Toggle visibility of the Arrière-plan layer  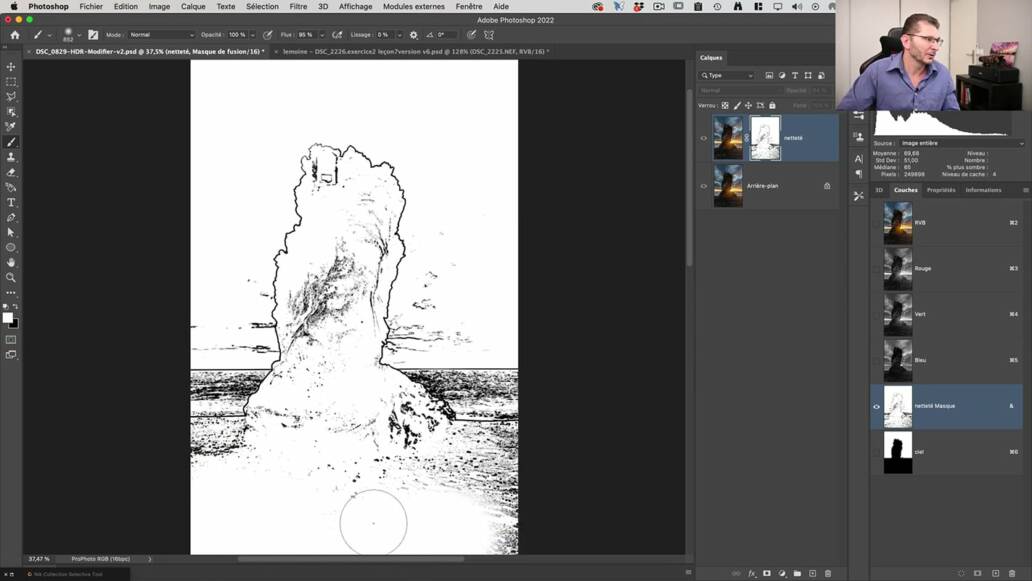pyautogui.click(x=703, y=186)
